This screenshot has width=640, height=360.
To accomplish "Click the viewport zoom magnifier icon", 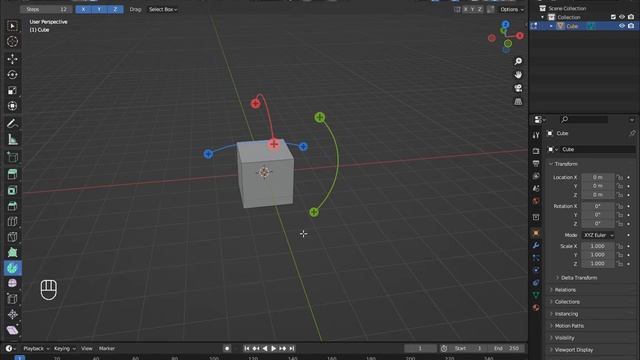I will (x=518, y=61).
